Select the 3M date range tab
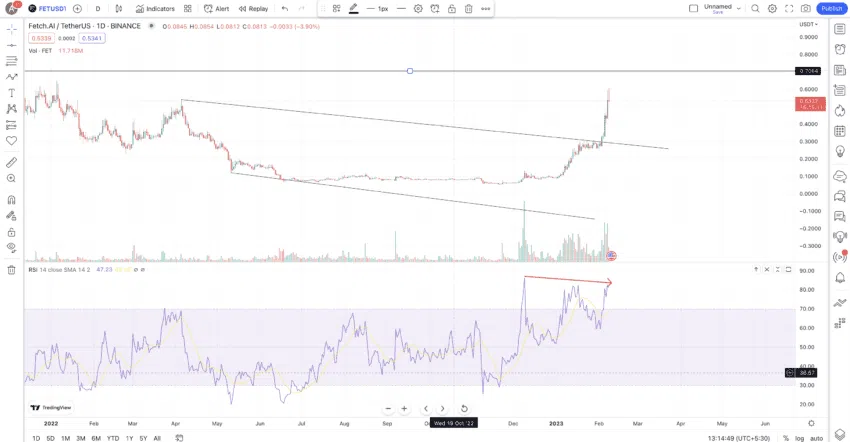 click(80, 438)
